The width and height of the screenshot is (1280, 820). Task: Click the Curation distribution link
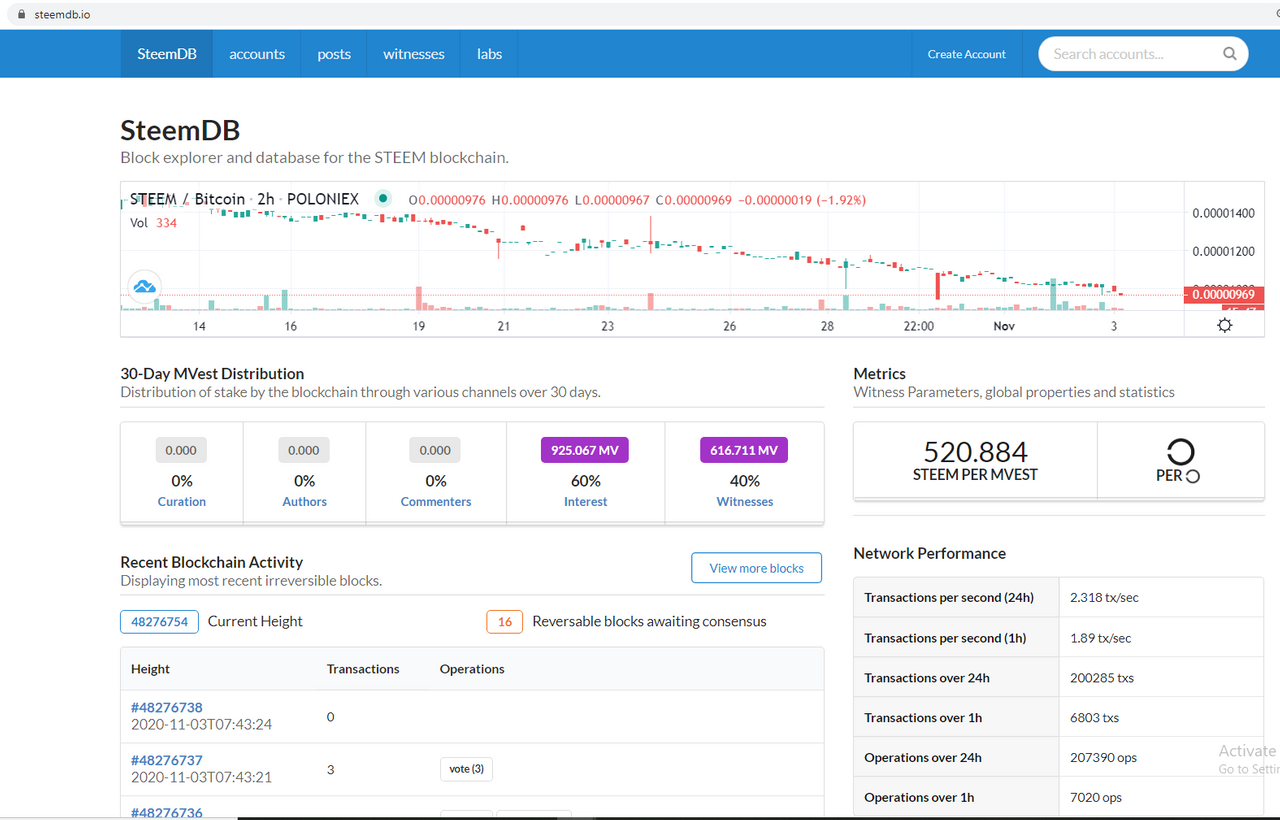(182, 502)
